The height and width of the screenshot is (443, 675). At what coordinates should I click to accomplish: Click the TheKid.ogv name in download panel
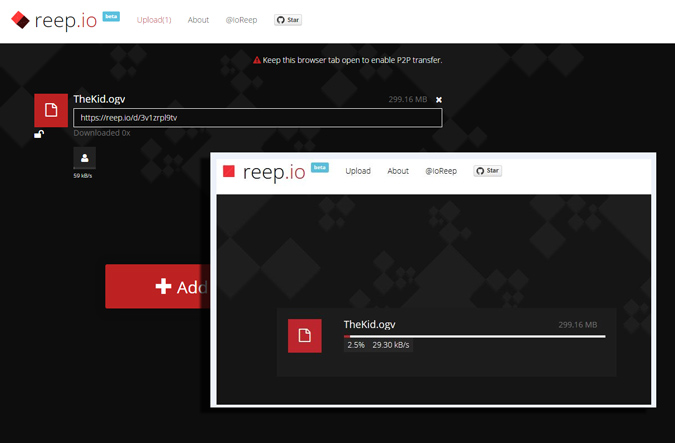[369, 325]
